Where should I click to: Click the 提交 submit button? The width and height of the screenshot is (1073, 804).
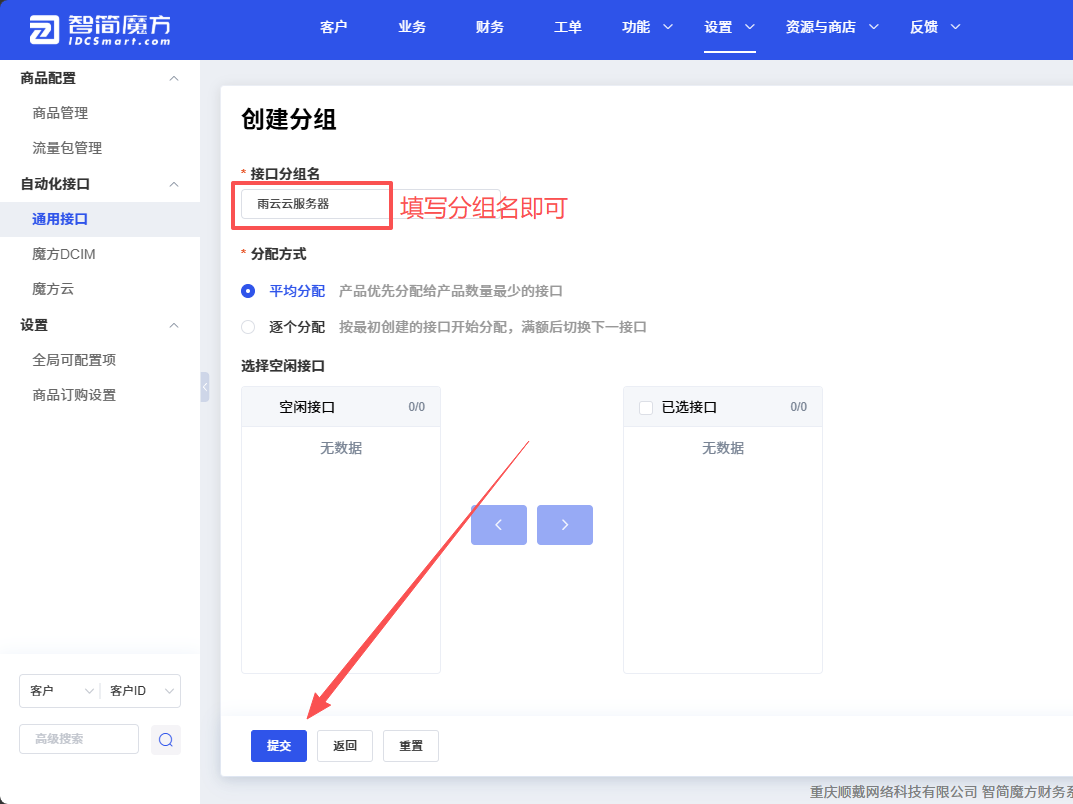pos(279,746)
